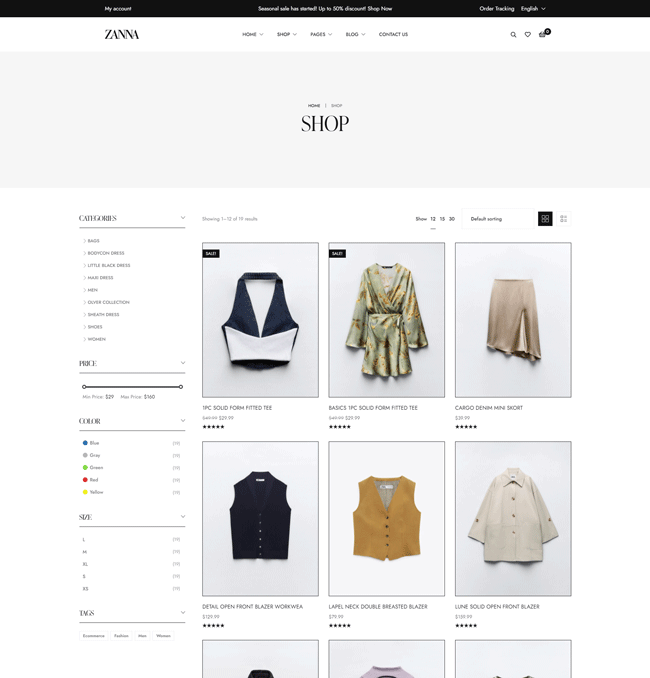Image resolution: width=650 pixels, height=678 pixels.
Task: Select the Little Black Dress category
Action: click(109, 265)
